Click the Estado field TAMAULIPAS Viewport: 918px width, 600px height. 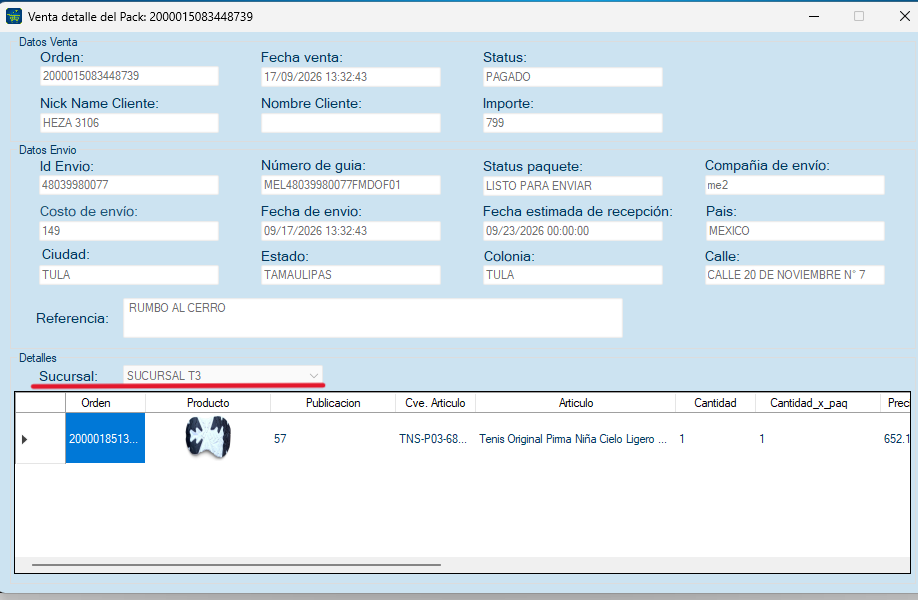click(350, 275)
